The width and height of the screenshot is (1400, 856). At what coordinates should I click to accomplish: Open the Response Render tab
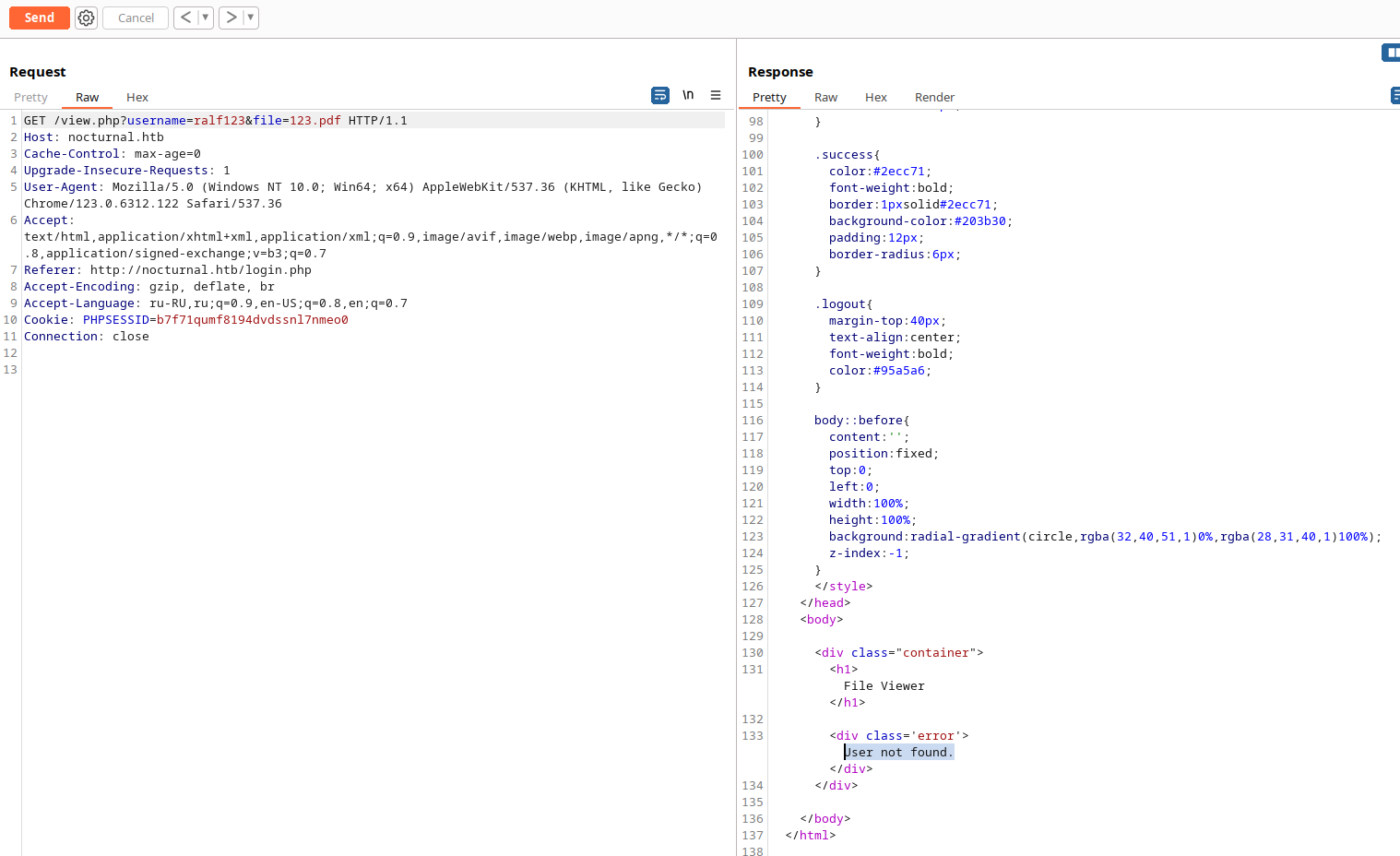934,97
